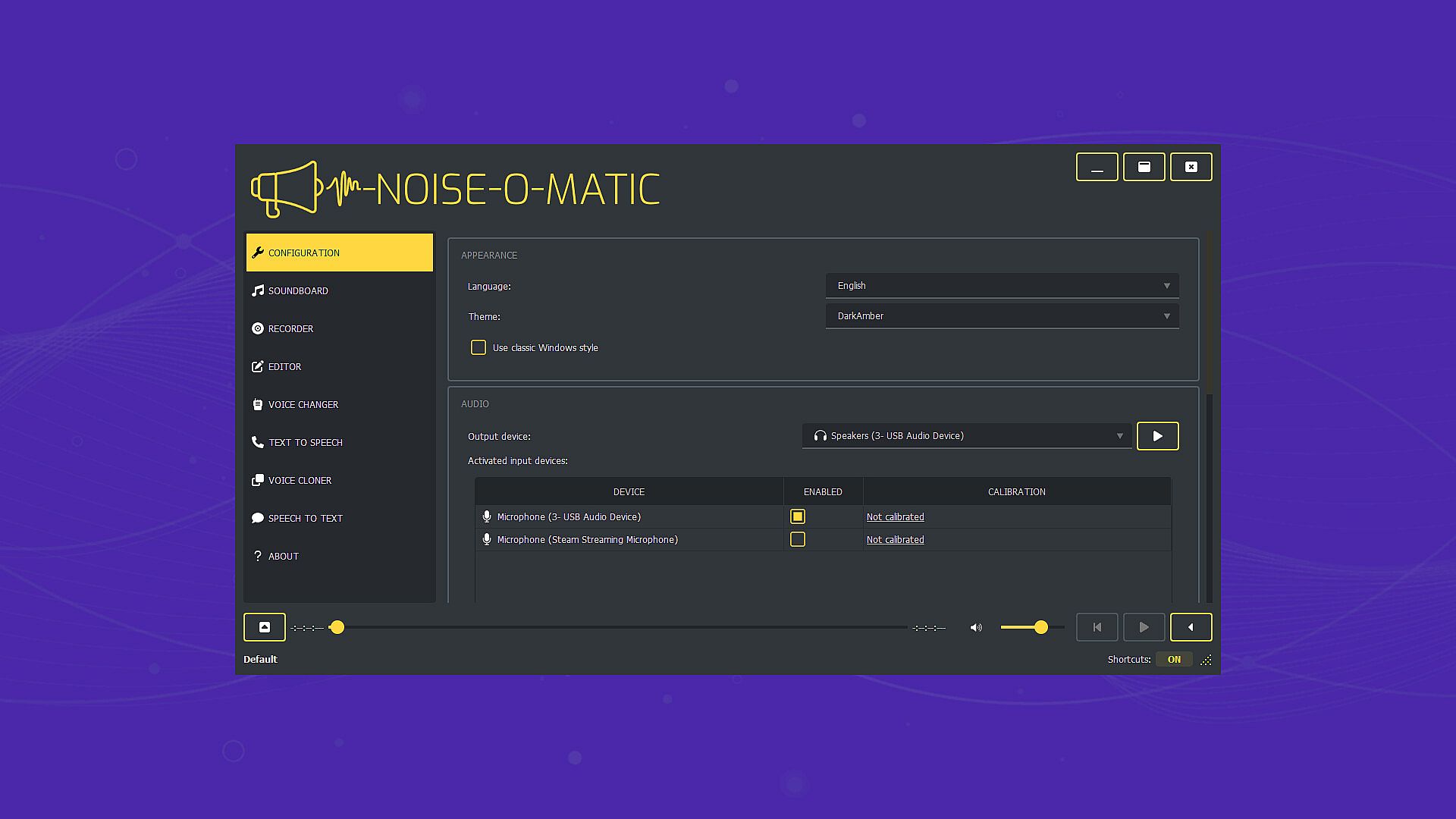
Task: Click Not calibrated link for USB microphone
Action: point(895,517)
